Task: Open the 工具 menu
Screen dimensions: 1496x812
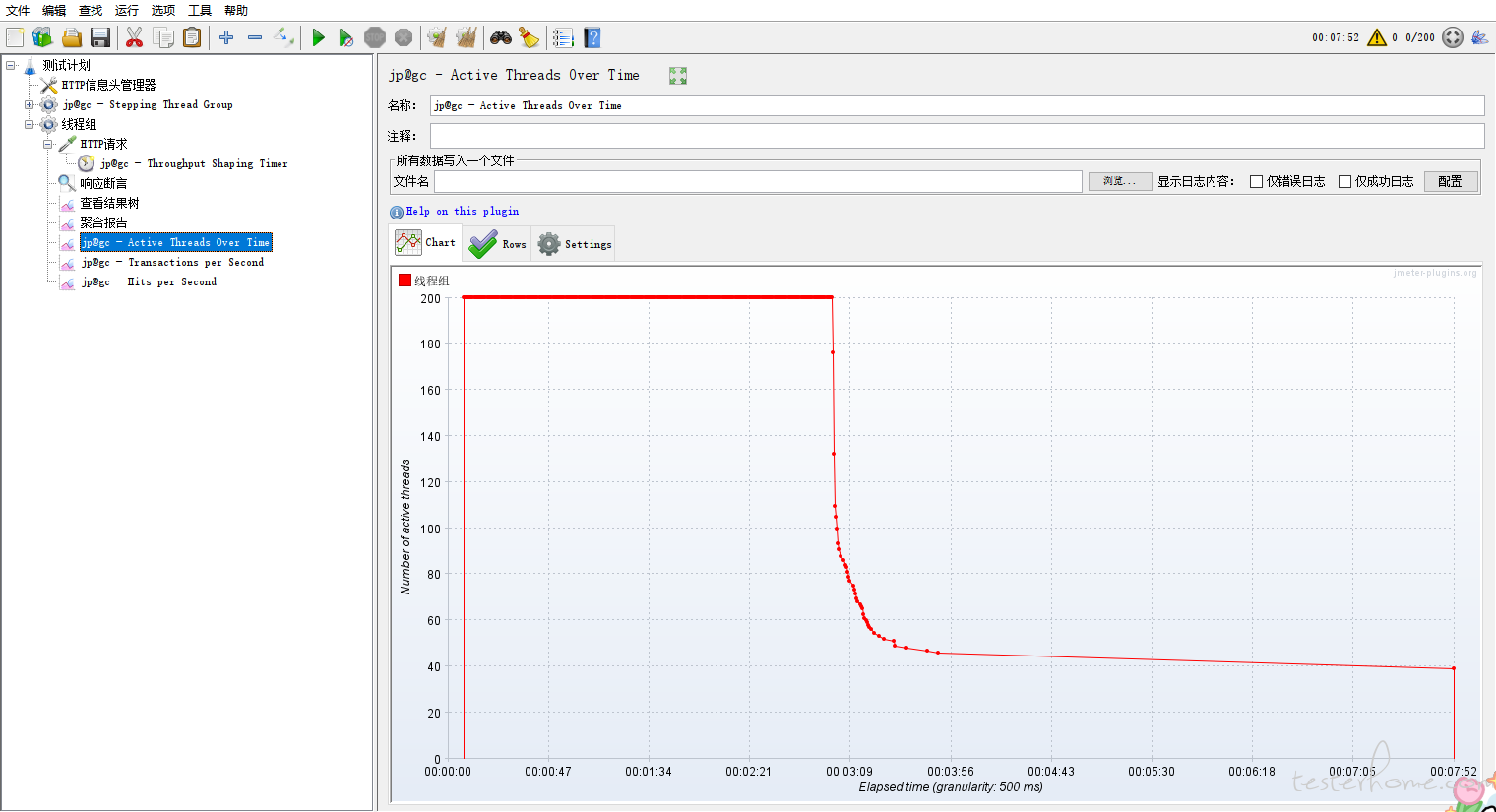Action: pos(200,10)
